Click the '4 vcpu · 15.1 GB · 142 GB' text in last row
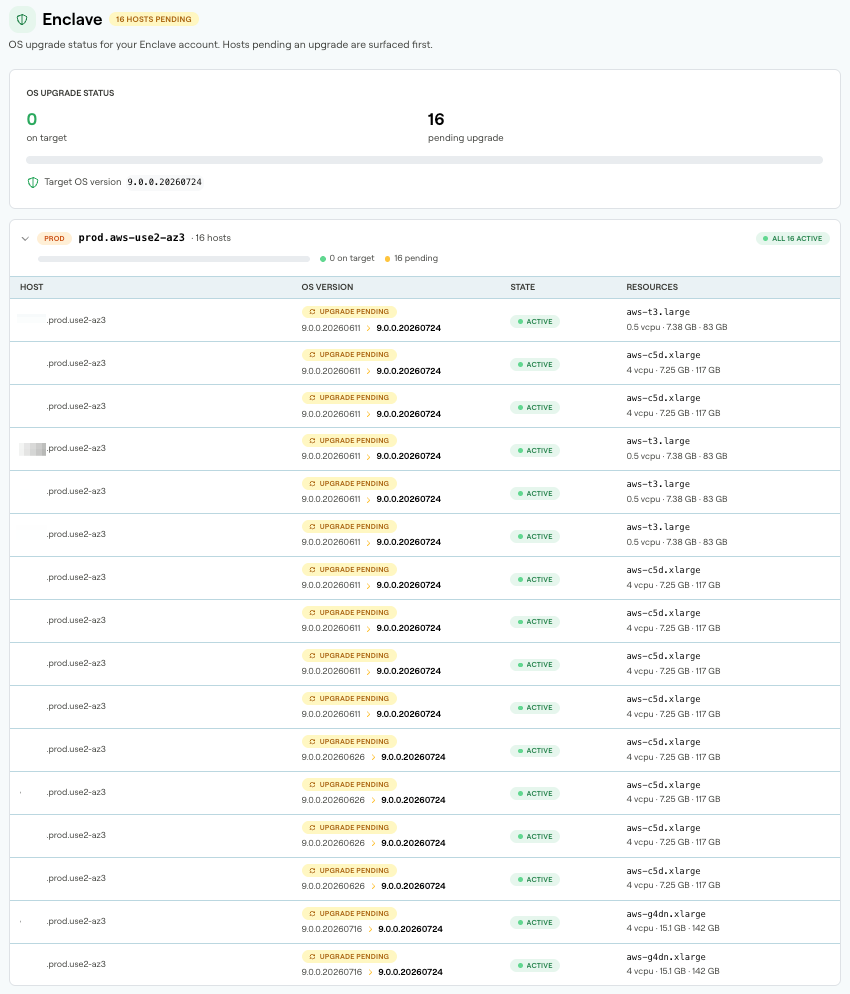Viewport: 850px width, 994px height. (x=673, y=971)
